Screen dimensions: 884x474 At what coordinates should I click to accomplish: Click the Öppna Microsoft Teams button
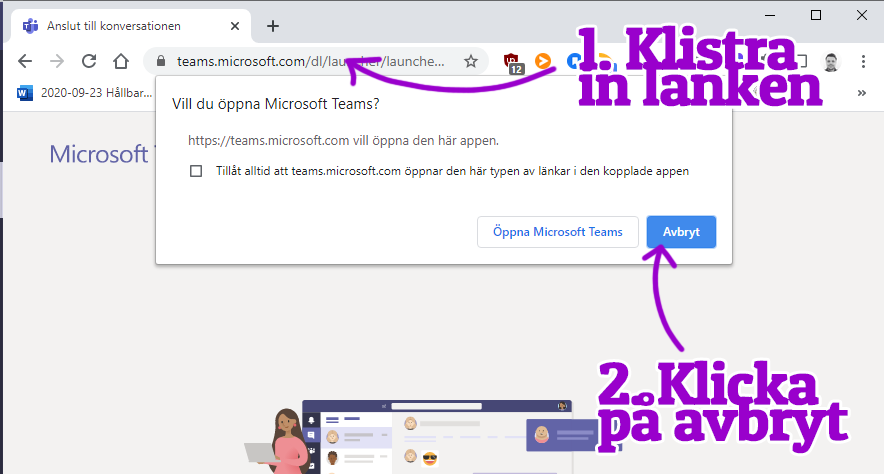pyautogui.click(x=558, y=232)
